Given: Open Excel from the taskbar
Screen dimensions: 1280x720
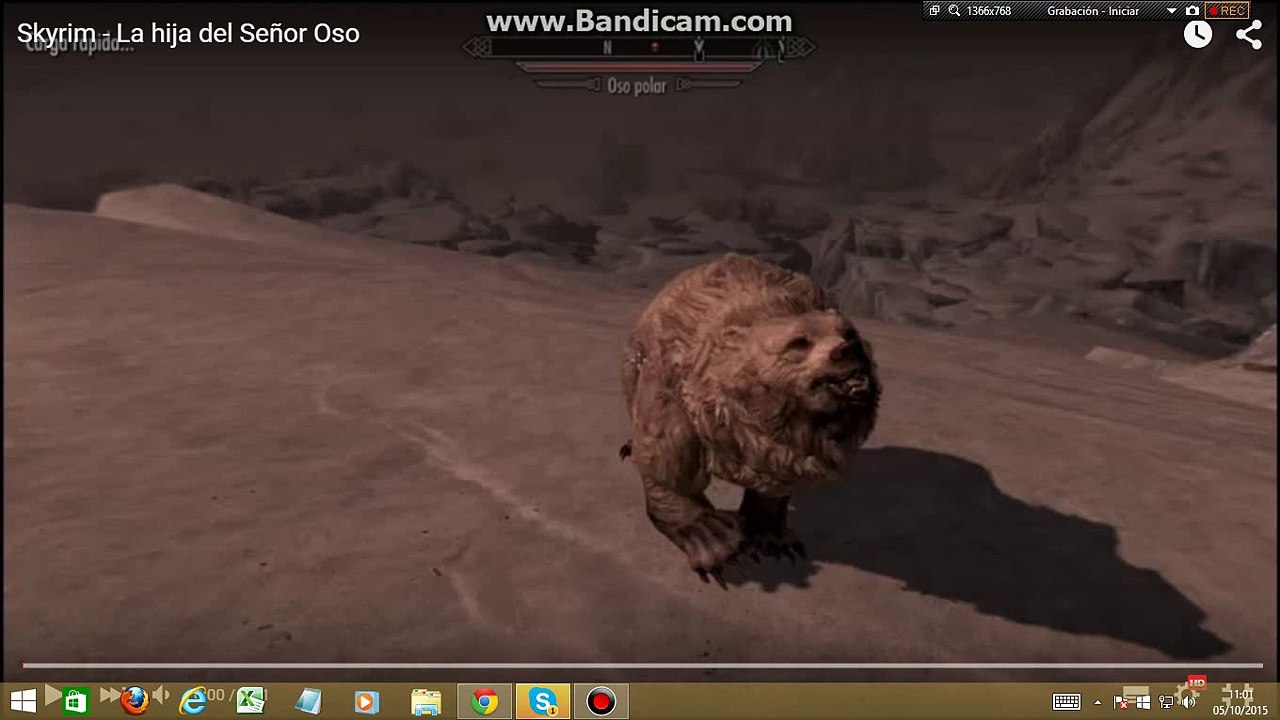Looking at the screenshot, I should point(250,701).
